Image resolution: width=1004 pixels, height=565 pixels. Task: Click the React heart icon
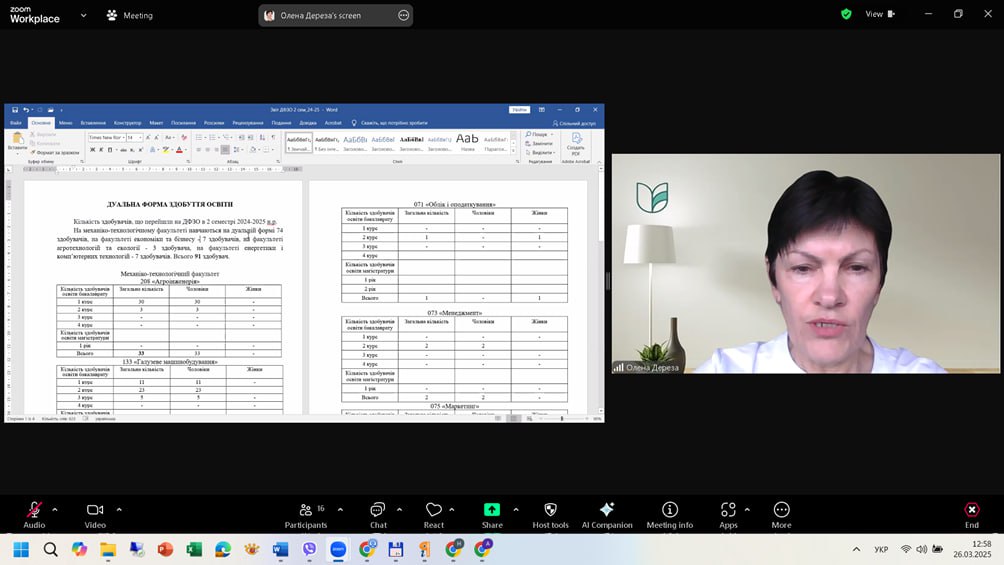coord(434,511)
